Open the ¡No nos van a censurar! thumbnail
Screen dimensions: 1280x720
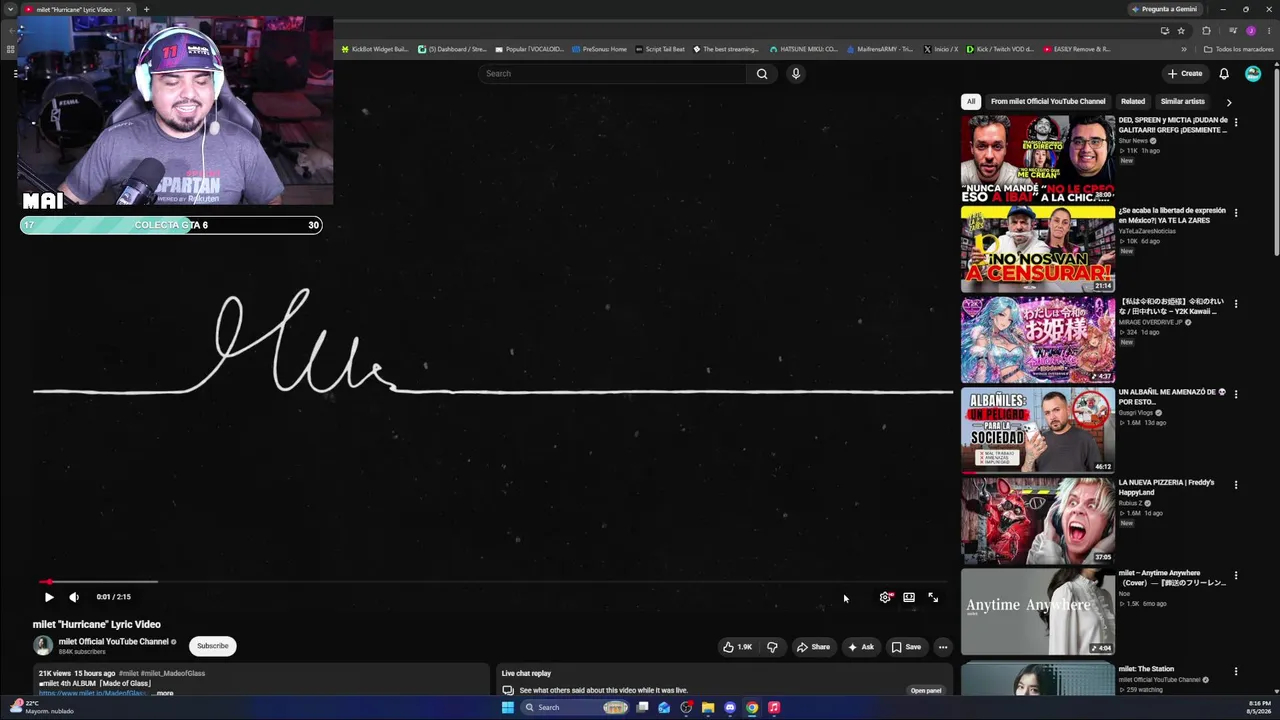click(x=1038, y=249)
